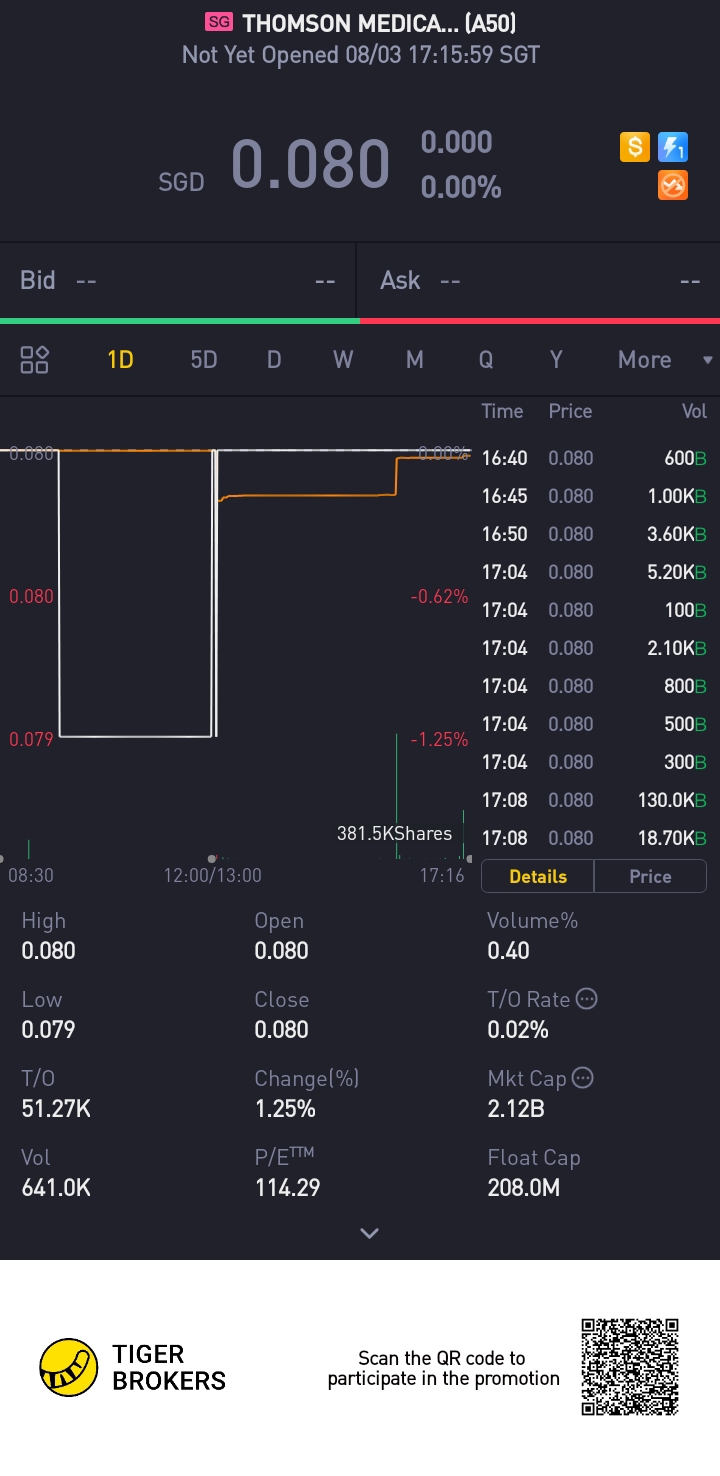Tap the Mkt Cap value 2.12B
Image resolution: width=720 pixels, height=1476 pixels.
coord(517,1108)
